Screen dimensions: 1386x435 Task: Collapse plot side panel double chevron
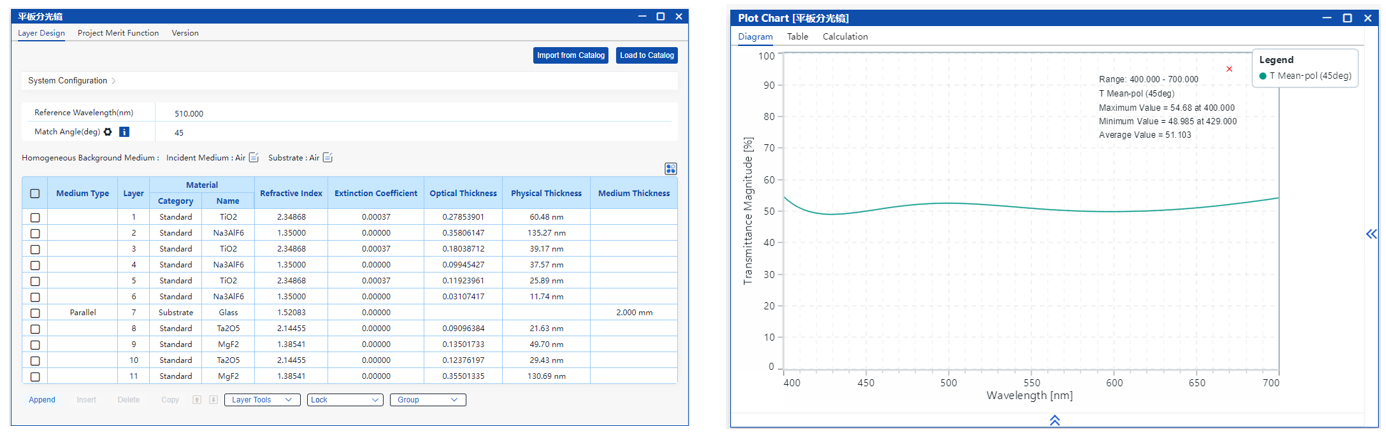[1371, 234]
